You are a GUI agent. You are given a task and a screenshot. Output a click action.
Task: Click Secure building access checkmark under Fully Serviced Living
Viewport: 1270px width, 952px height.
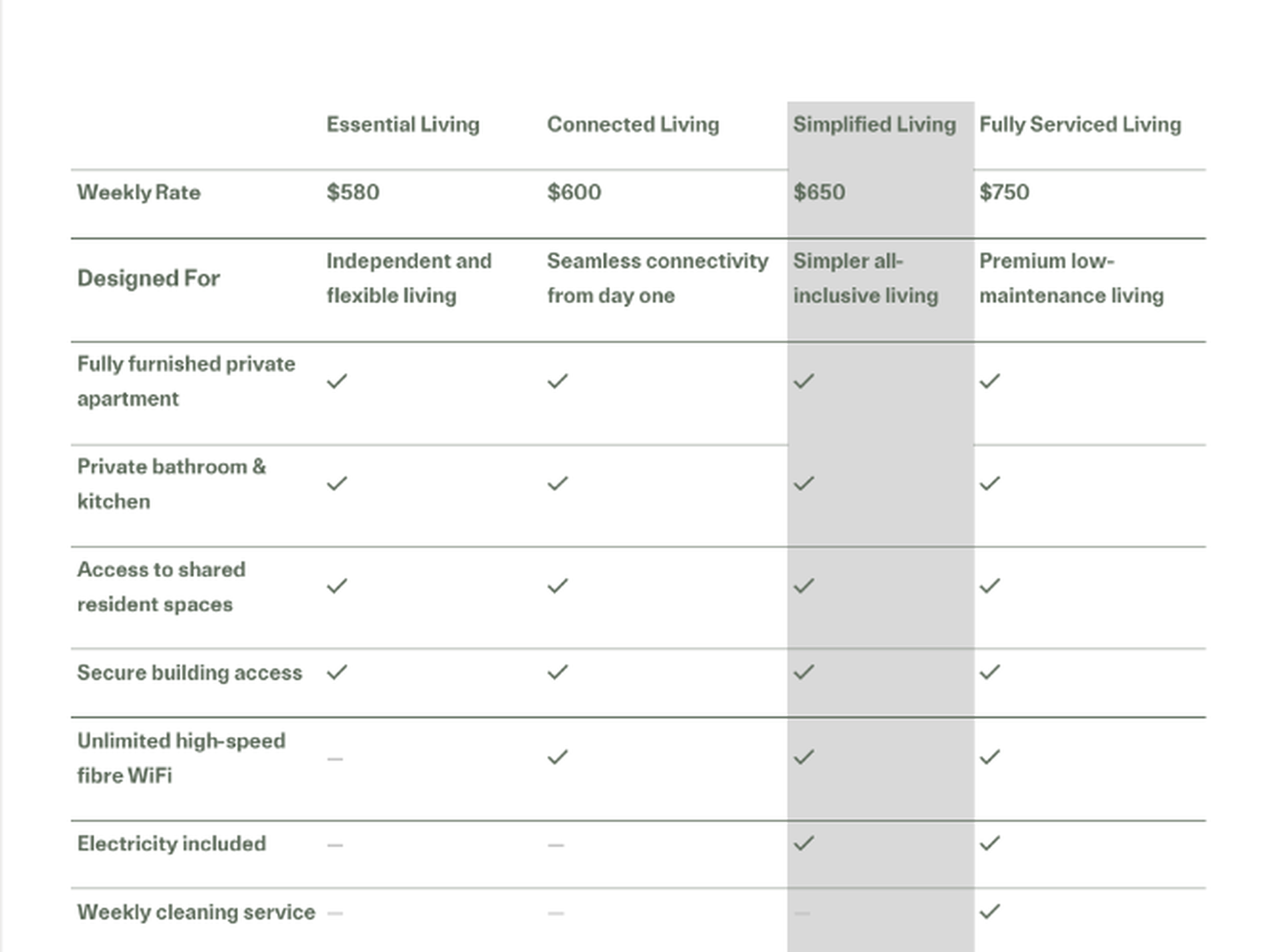(x=990, y=672)
